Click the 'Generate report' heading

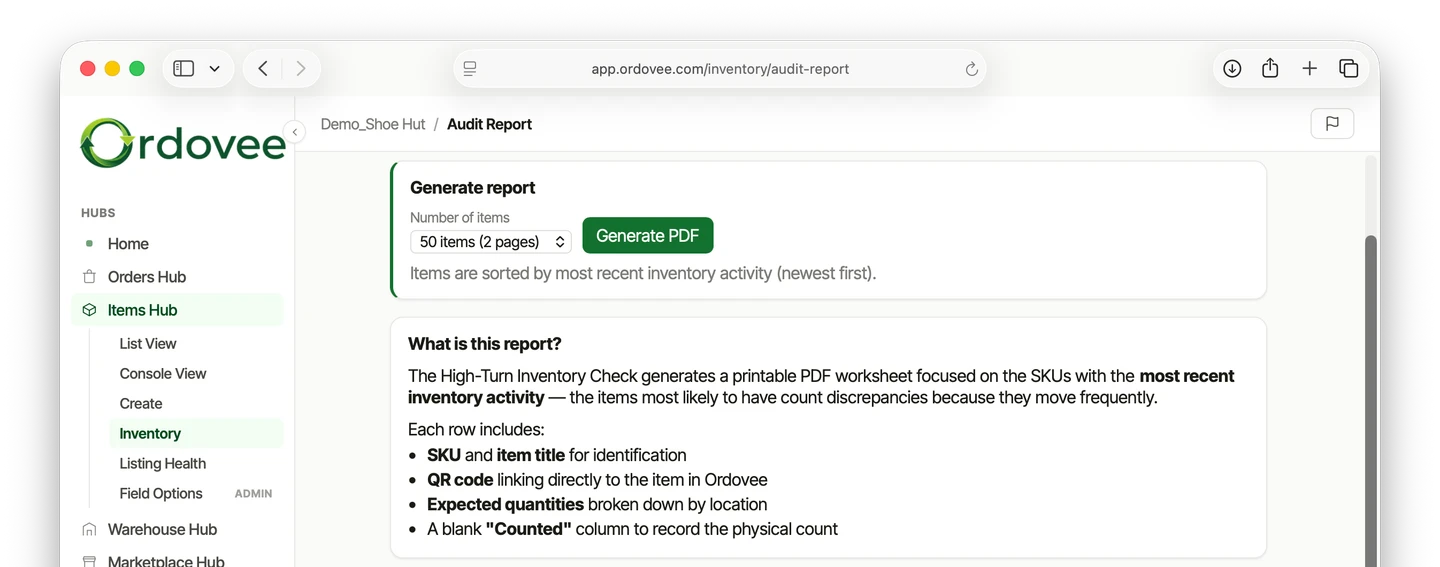473,188
